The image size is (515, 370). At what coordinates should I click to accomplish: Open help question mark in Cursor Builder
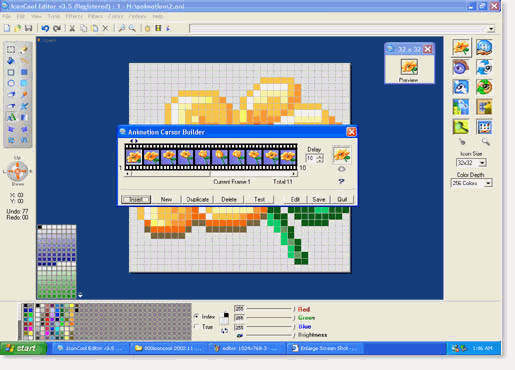click(341, 181)
